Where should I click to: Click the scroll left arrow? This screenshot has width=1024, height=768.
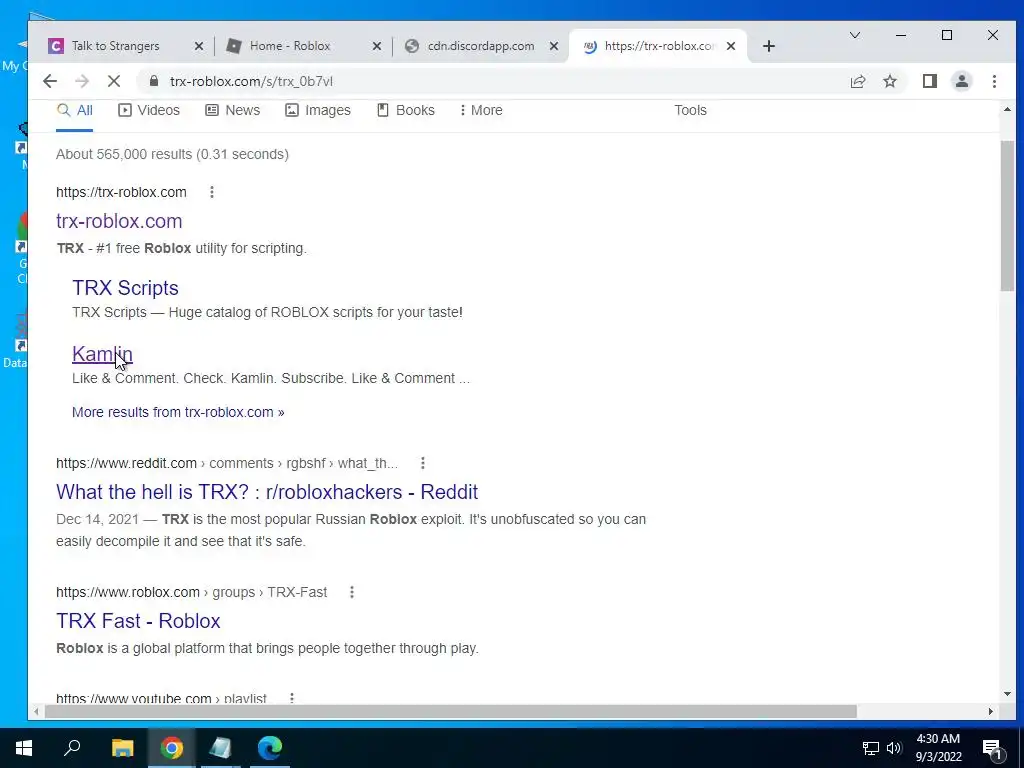click(x=37, y=711)
